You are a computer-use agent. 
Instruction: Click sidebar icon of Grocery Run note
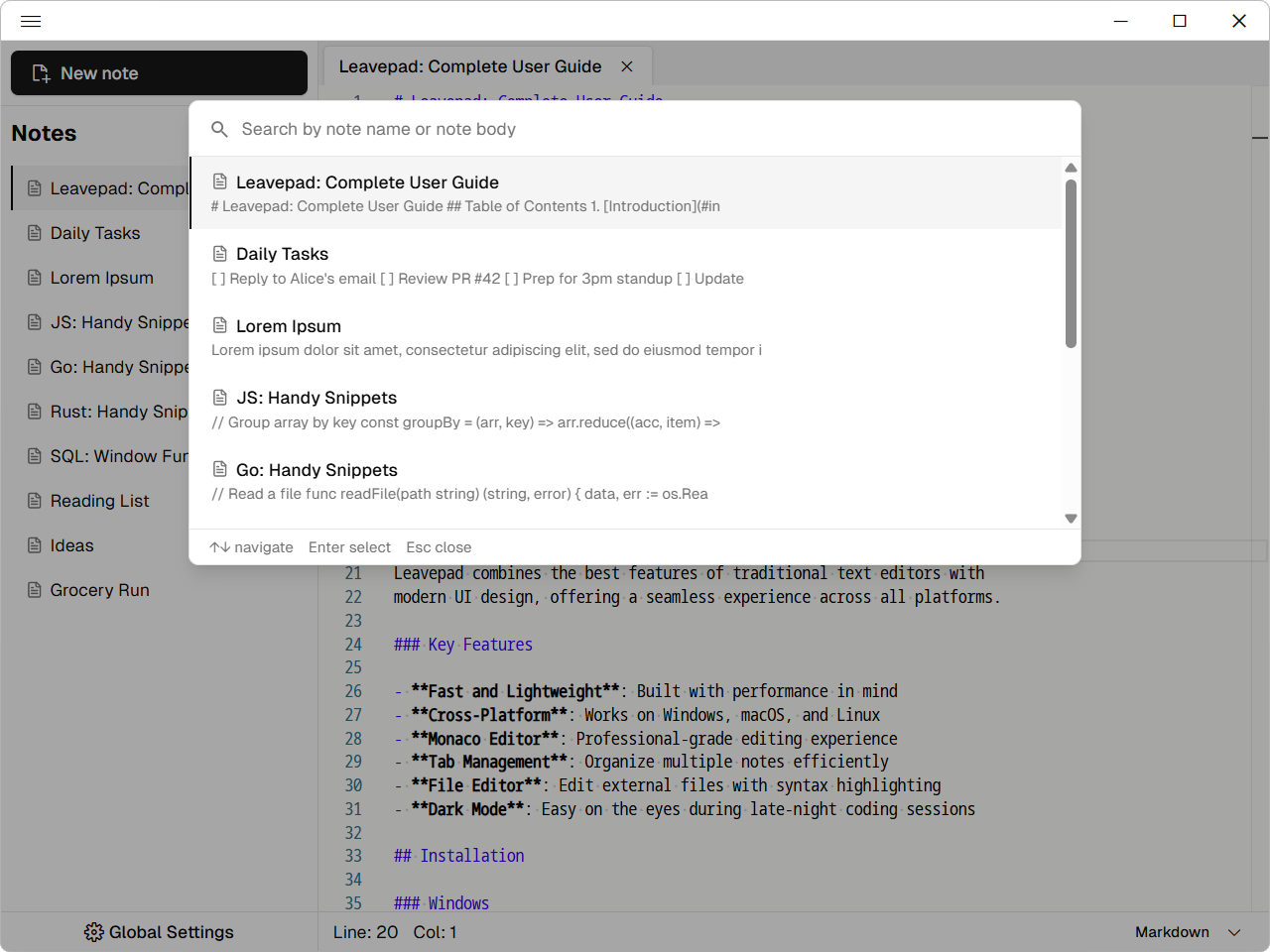click(35, 590)
